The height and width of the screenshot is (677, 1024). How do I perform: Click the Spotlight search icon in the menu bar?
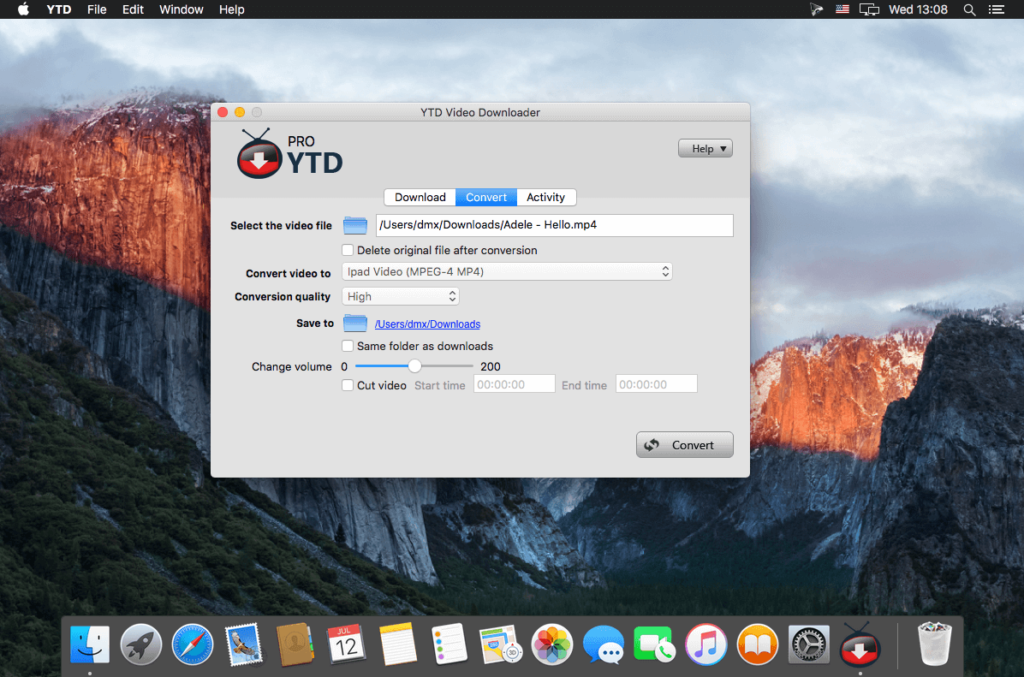[x=968, y=9]
